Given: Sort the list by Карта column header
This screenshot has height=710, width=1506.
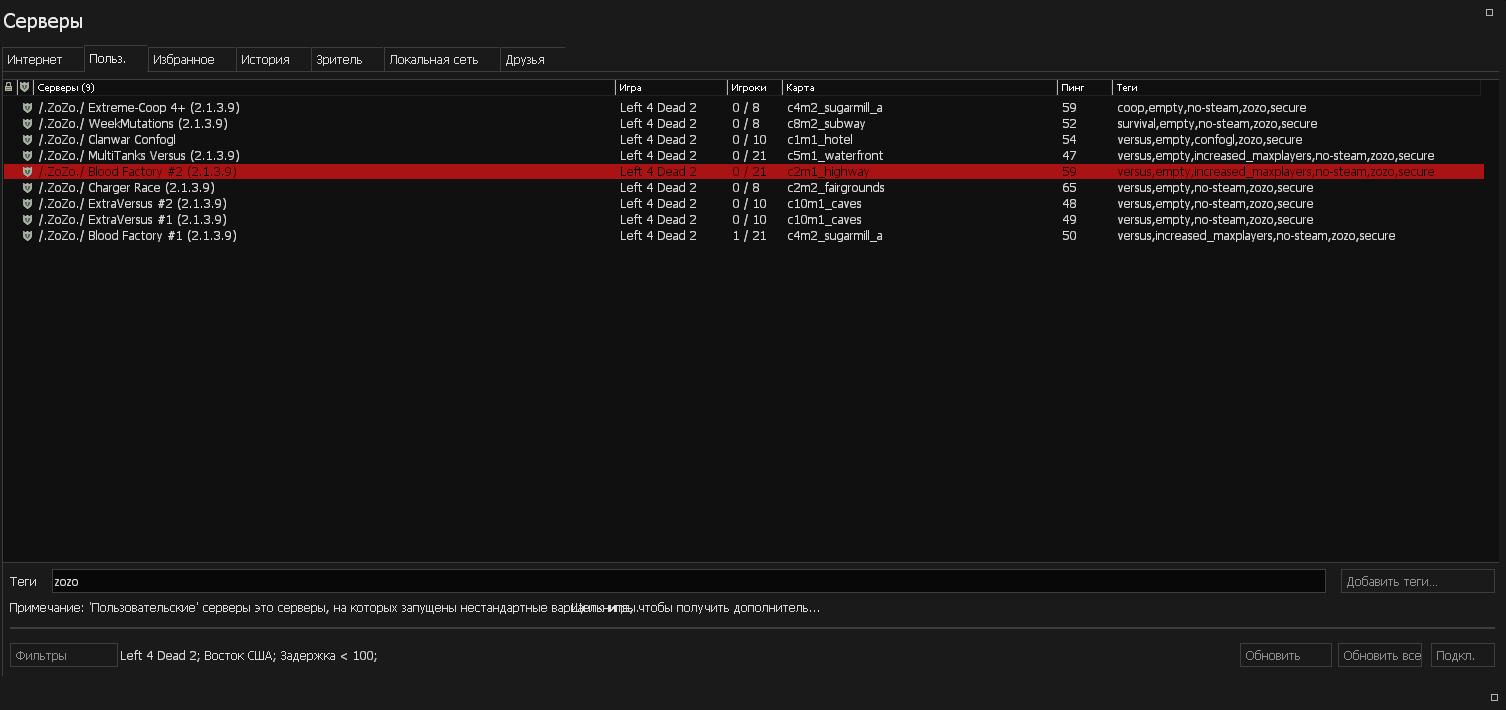Looking at the screenshot, I should (919, 87).
